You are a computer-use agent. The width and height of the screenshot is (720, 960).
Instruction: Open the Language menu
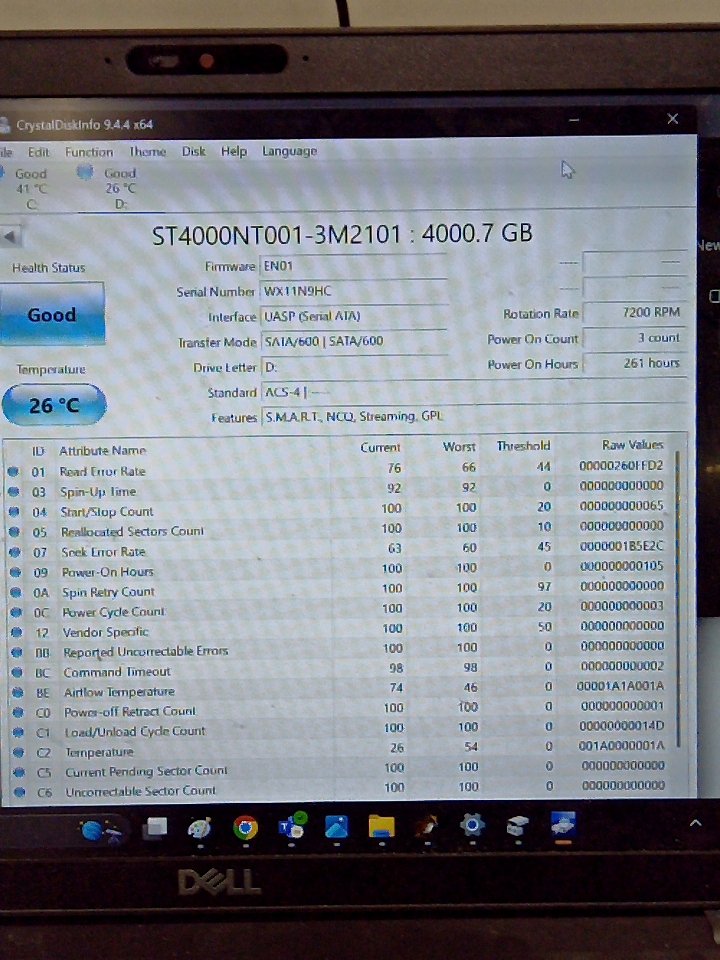[289, 151]
